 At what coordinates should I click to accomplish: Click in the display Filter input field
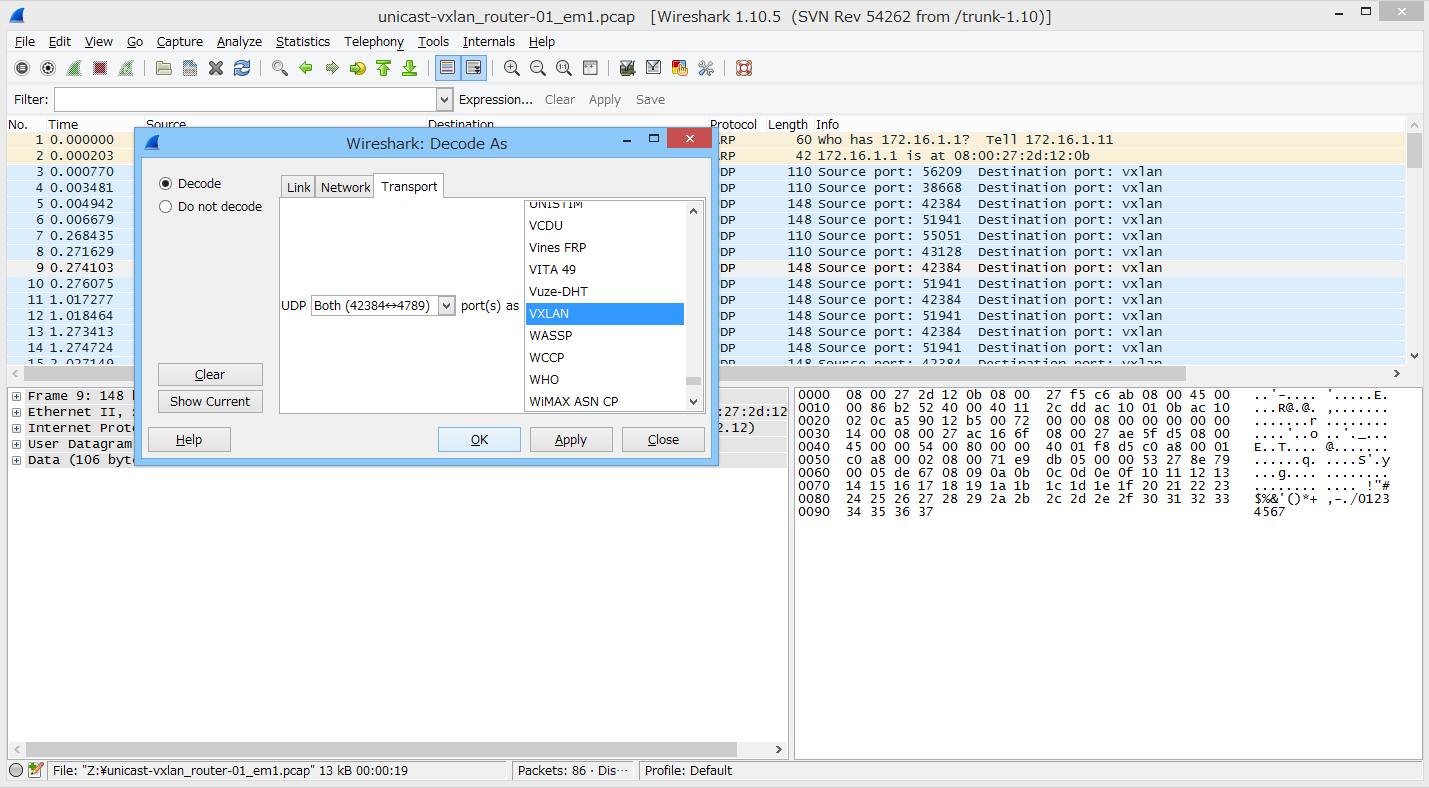[x=246, y=99]
